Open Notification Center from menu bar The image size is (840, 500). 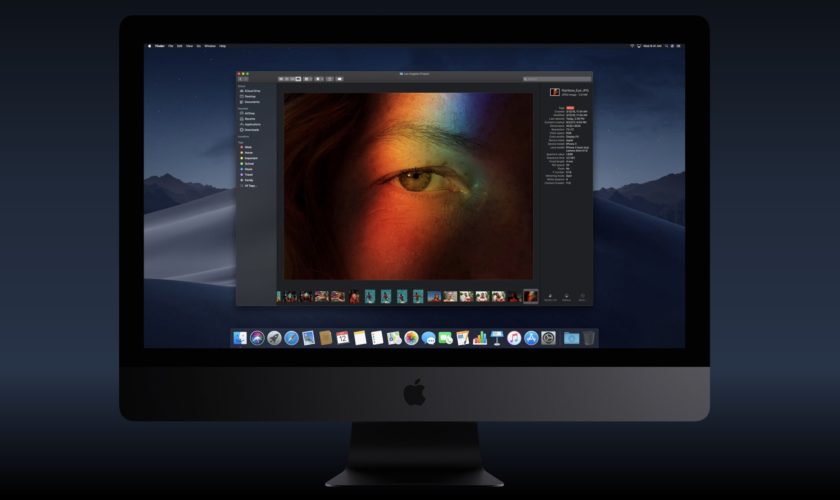[678, 46]
